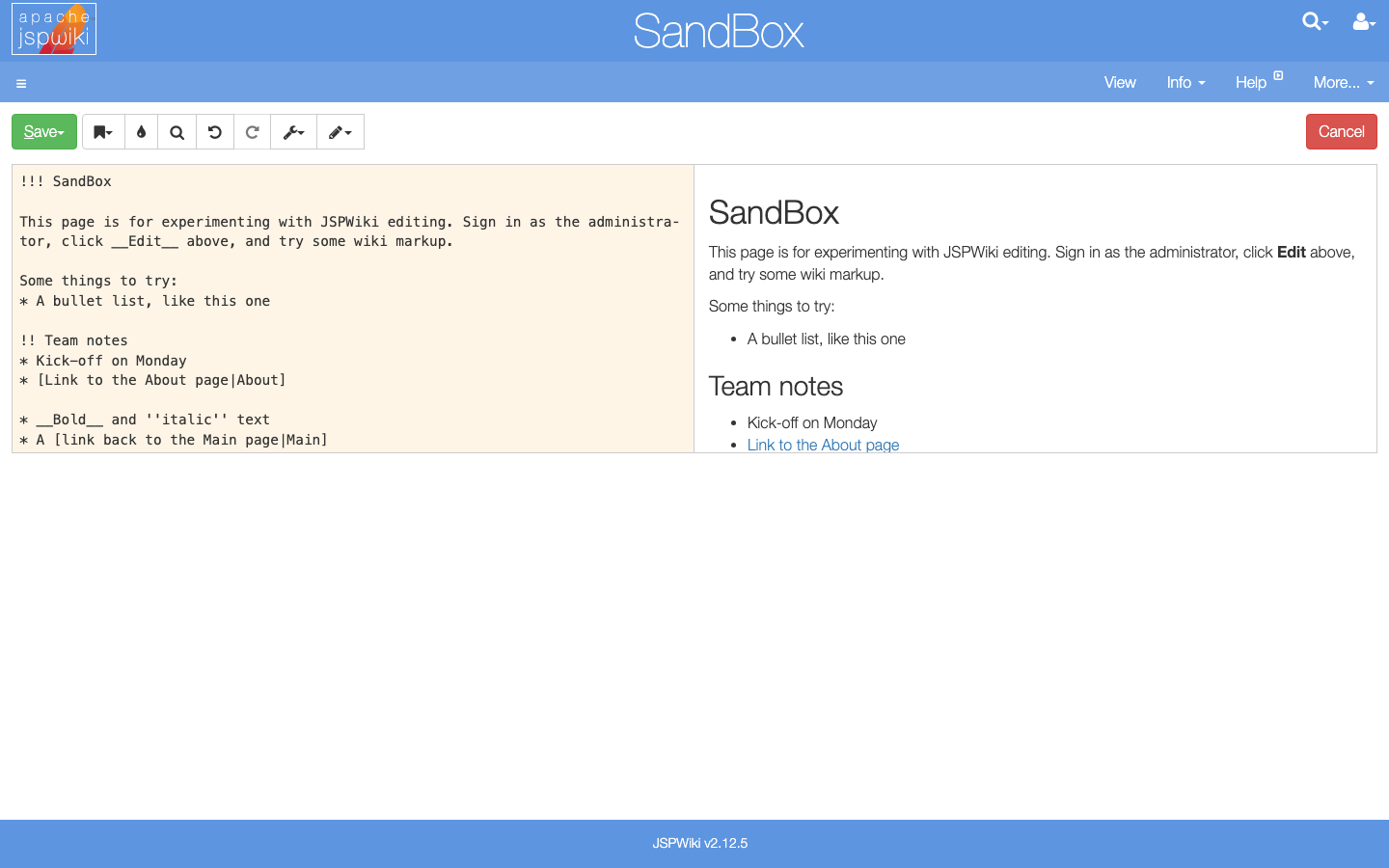This screenshot has height=868, width=1389.
Task: Undo the last edit
Action: [x=215, y=132]
